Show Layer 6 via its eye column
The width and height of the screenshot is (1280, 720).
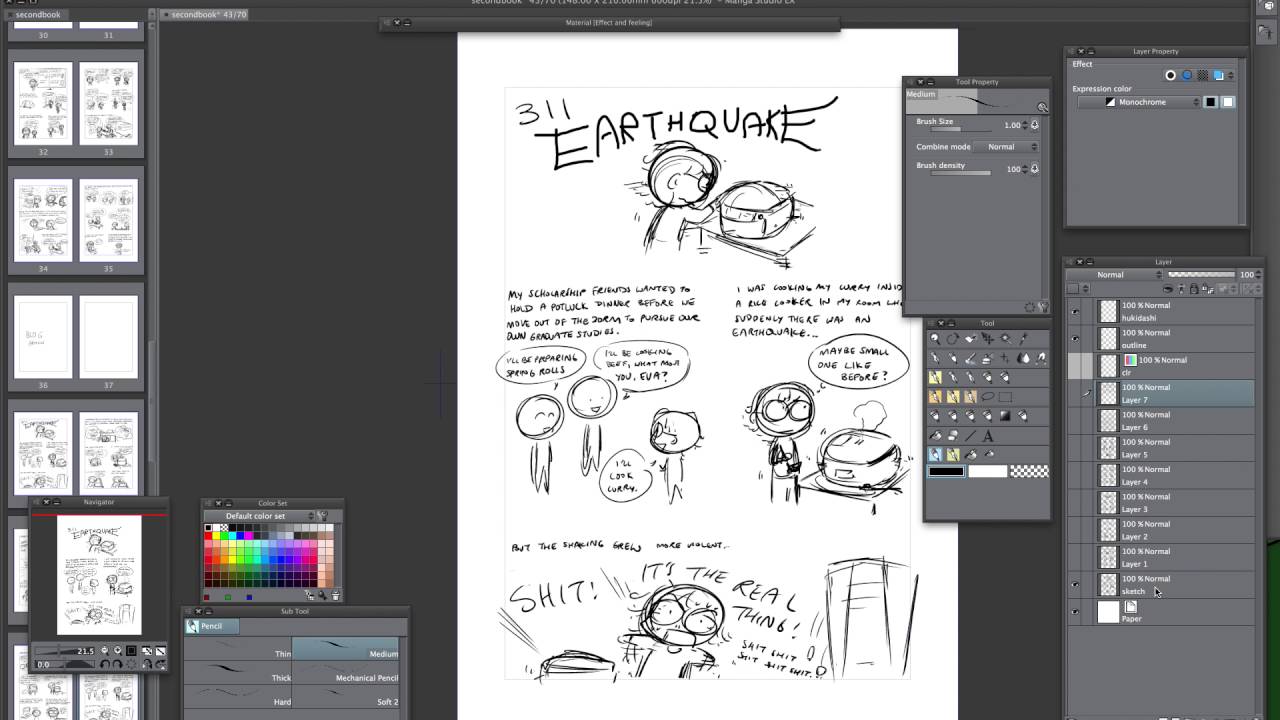click(1075, 421)
